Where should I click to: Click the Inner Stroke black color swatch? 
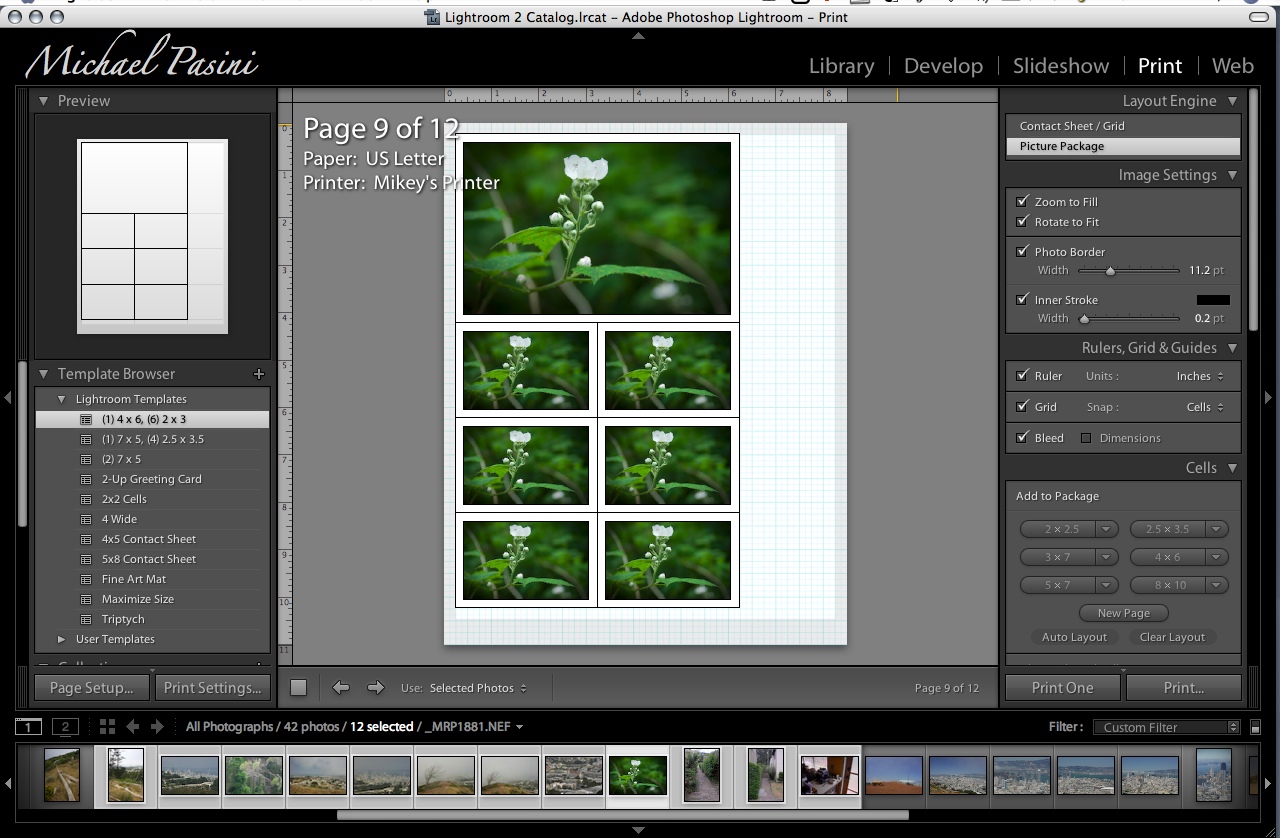click(1213, 300)
